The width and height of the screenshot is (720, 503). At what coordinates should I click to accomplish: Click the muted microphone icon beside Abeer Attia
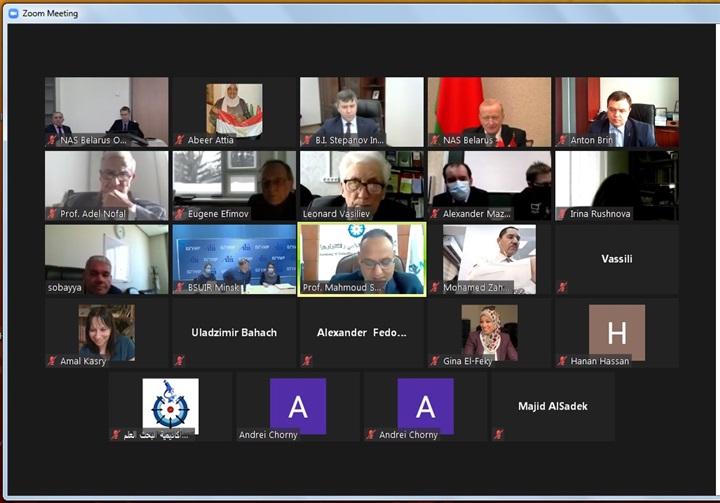[x=180, y=141]
